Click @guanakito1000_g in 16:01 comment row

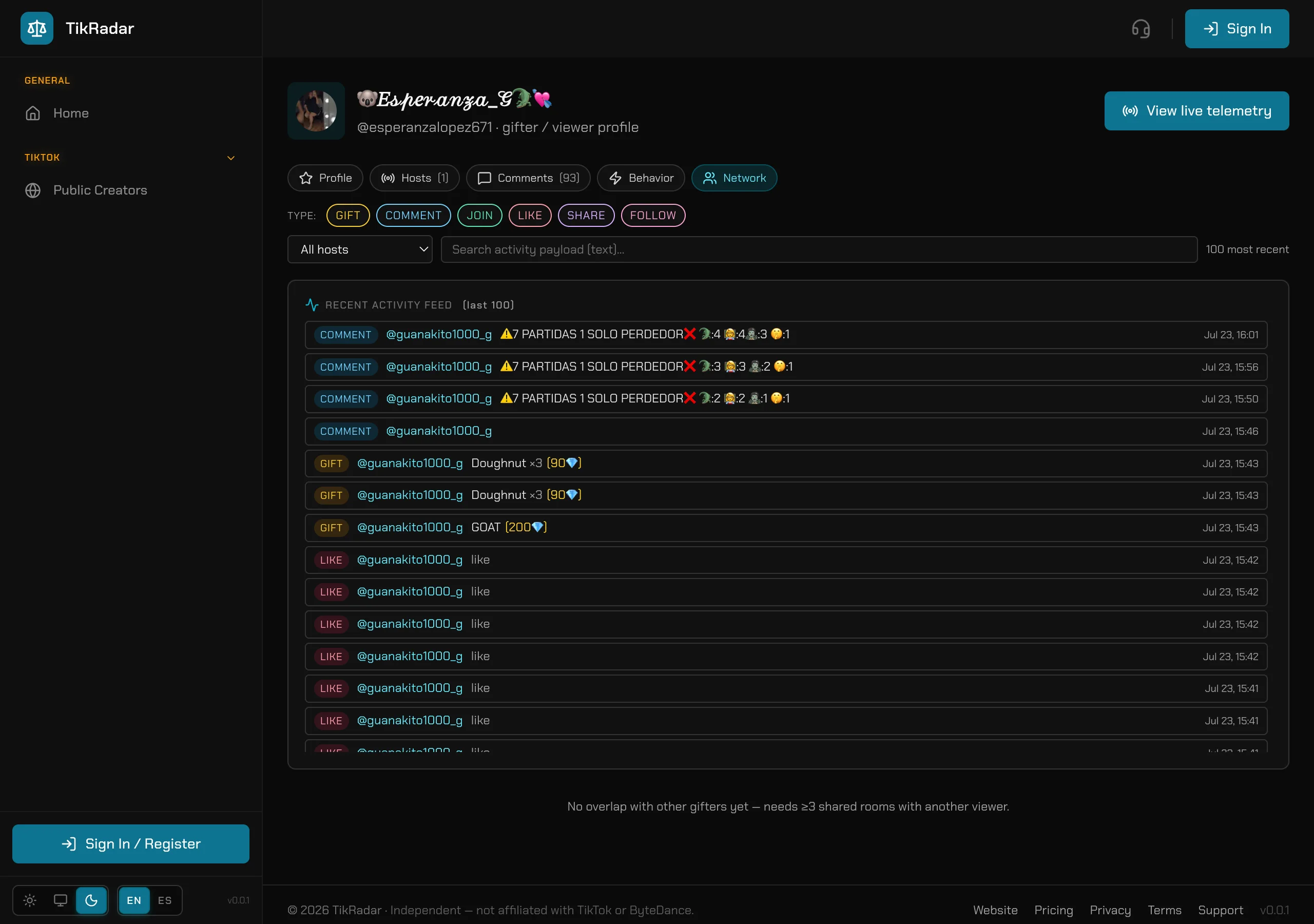click(439, 334)
